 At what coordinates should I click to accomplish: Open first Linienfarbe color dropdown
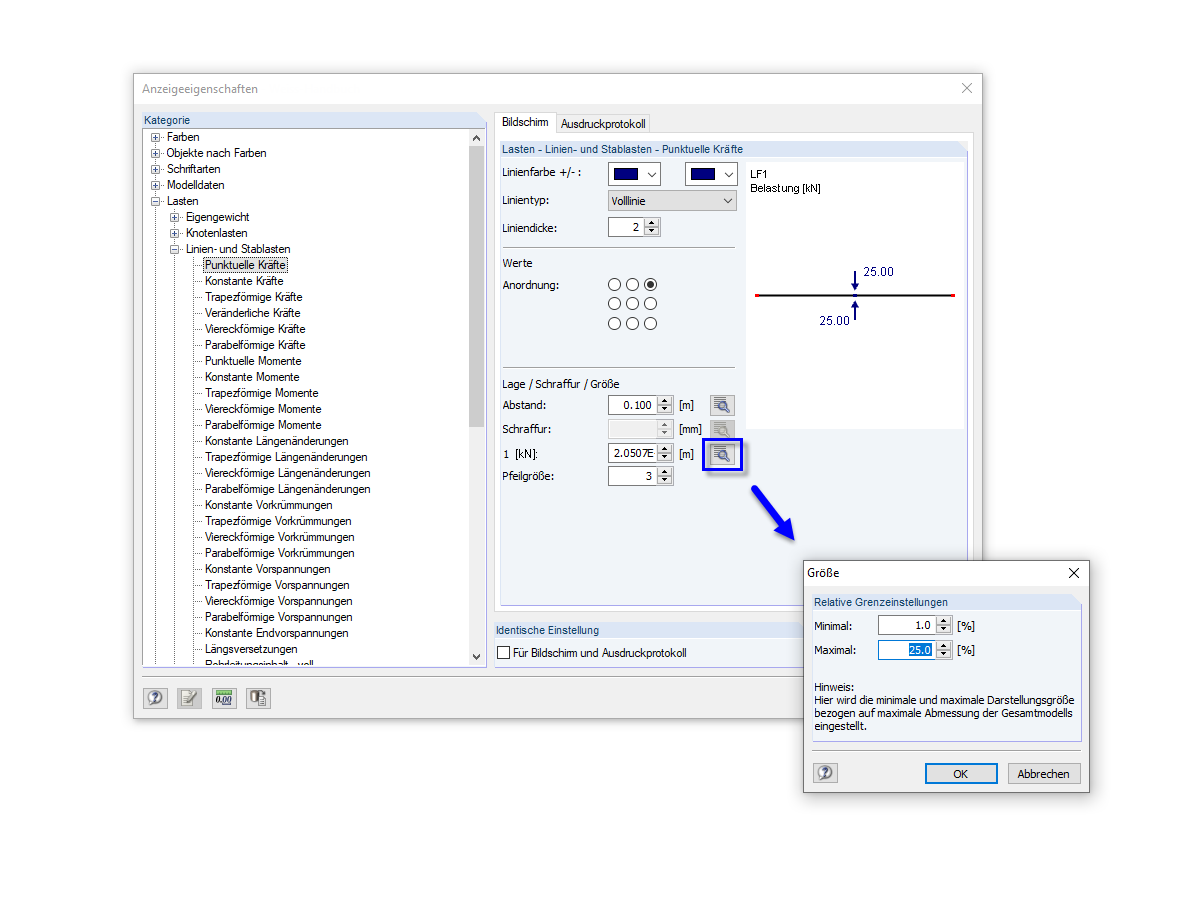point(634,174)
